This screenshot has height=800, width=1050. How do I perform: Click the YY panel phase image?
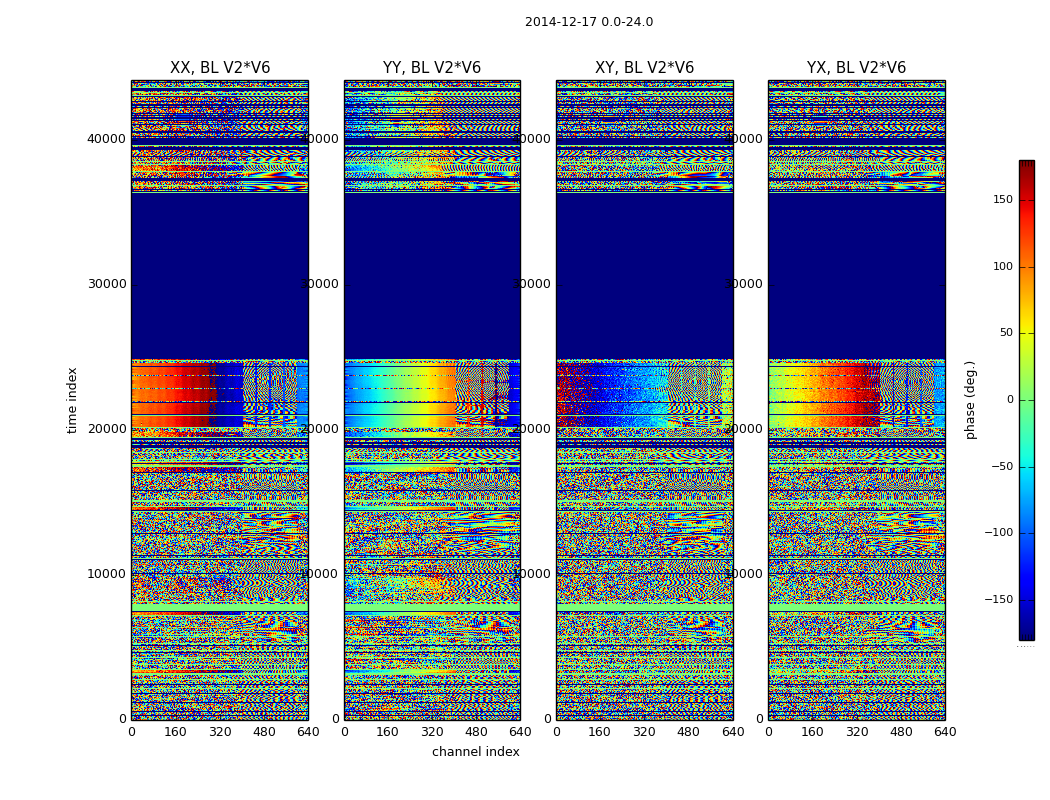pos(432,400)
